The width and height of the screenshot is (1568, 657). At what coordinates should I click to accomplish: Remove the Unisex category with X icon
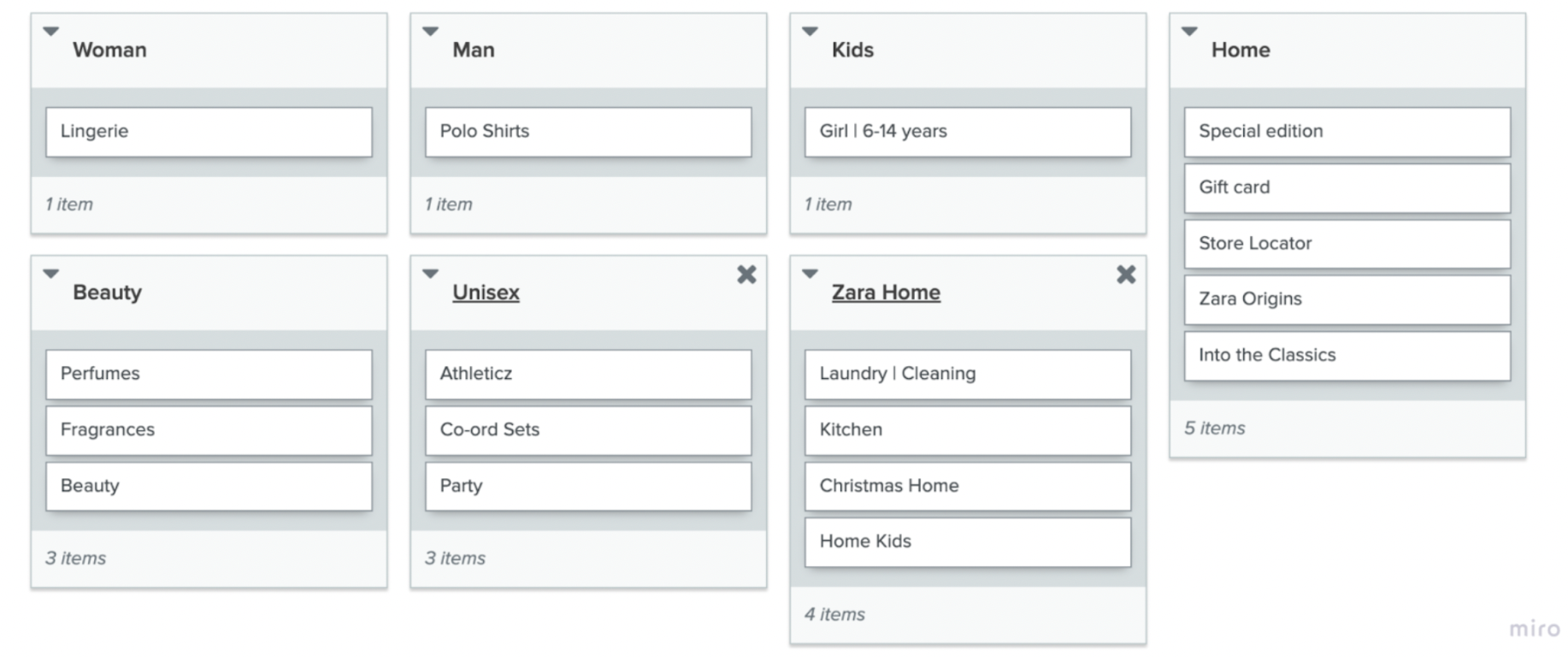tap(746, 275)
